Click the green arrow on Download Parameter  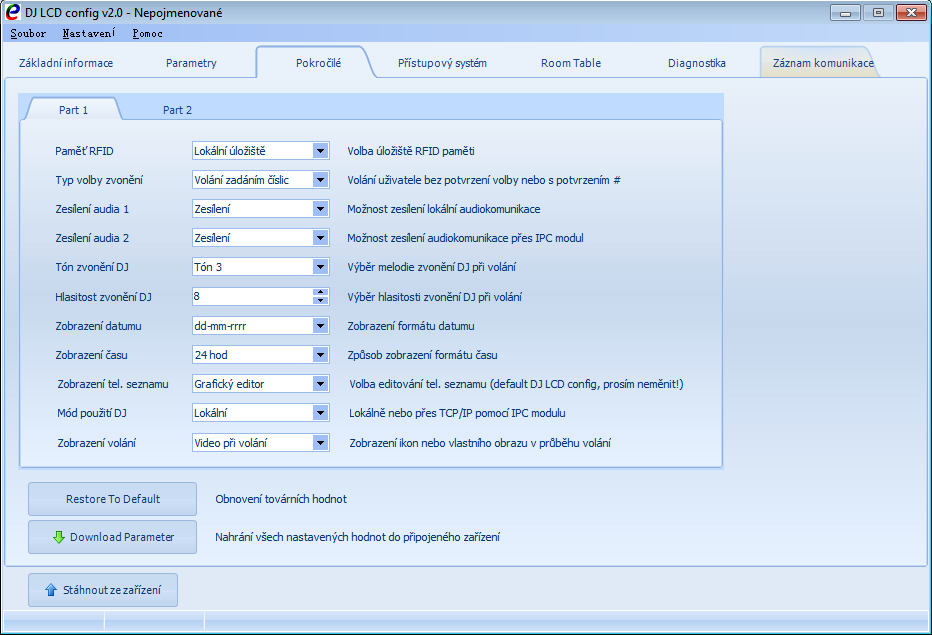59,537
